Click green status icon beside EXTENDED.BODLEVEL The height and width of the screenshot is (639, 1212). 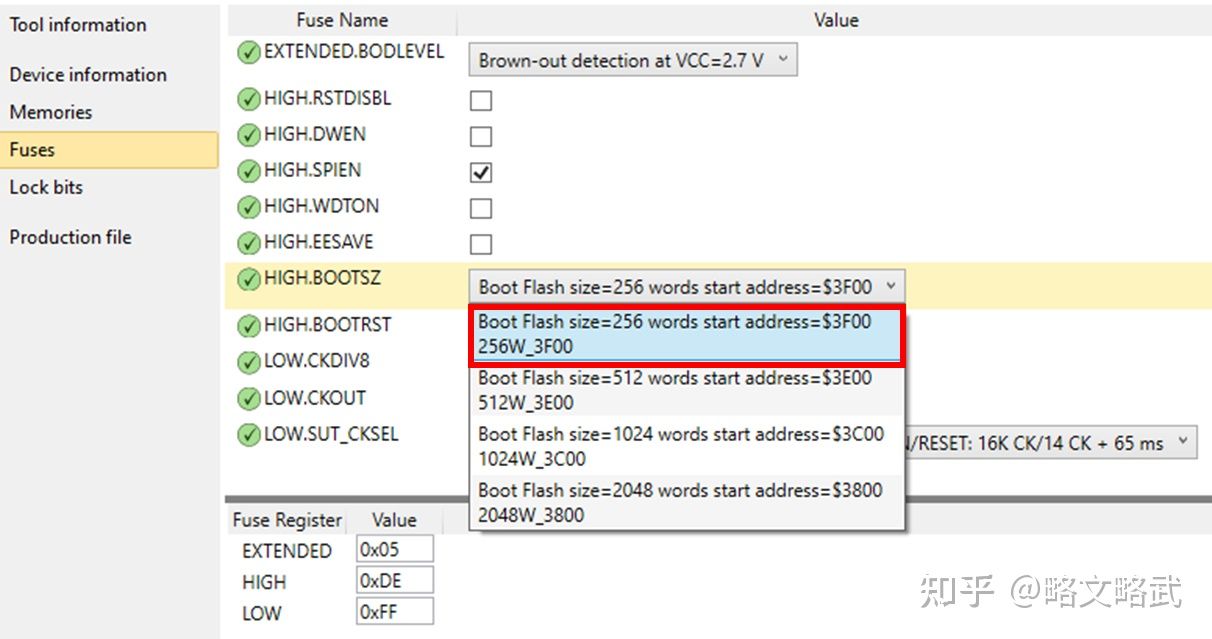[x=249, y=53]
